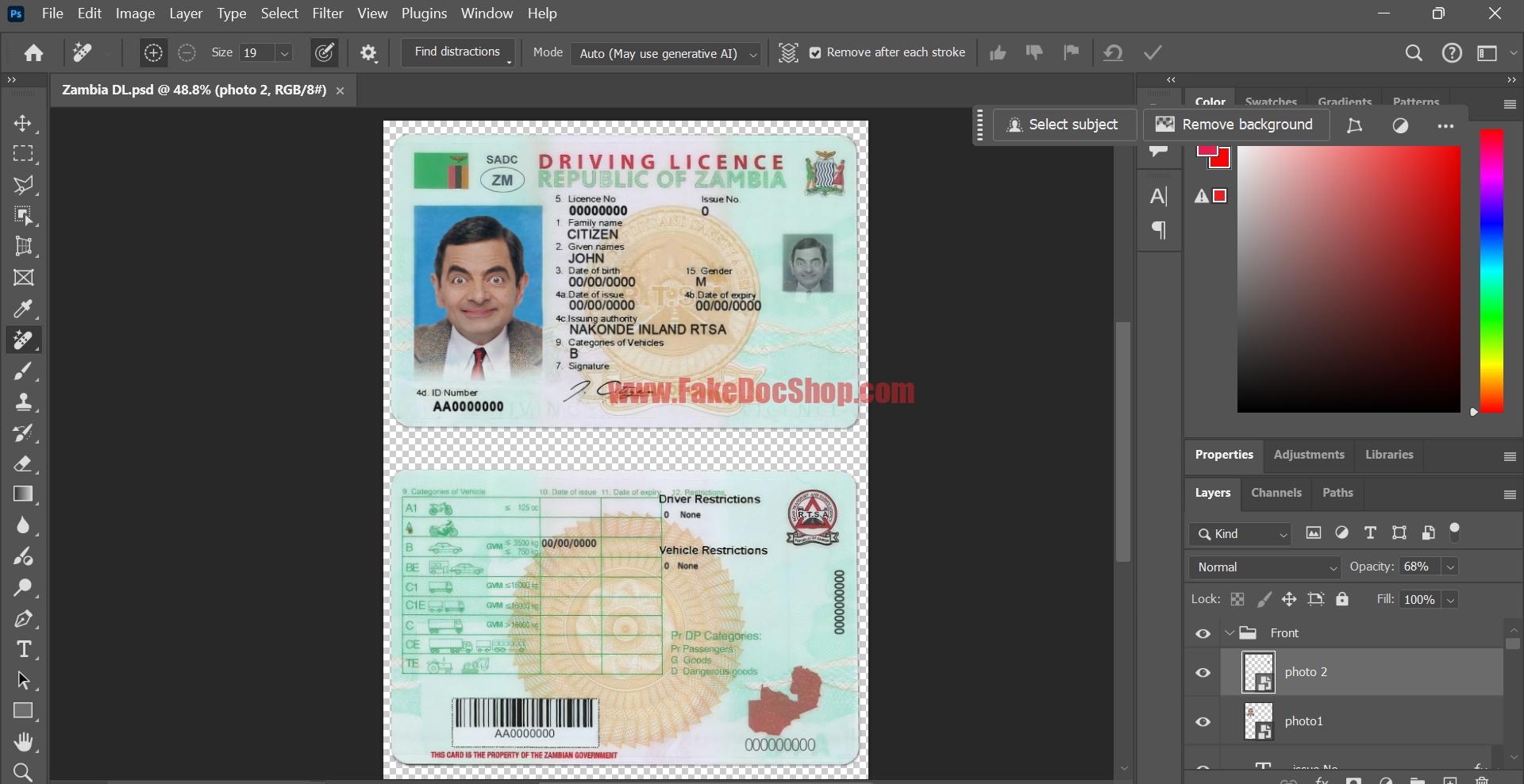Screen dimensions: 1524x784
Task: Select the Clone Stamp tool
Action: coord(23,402)
